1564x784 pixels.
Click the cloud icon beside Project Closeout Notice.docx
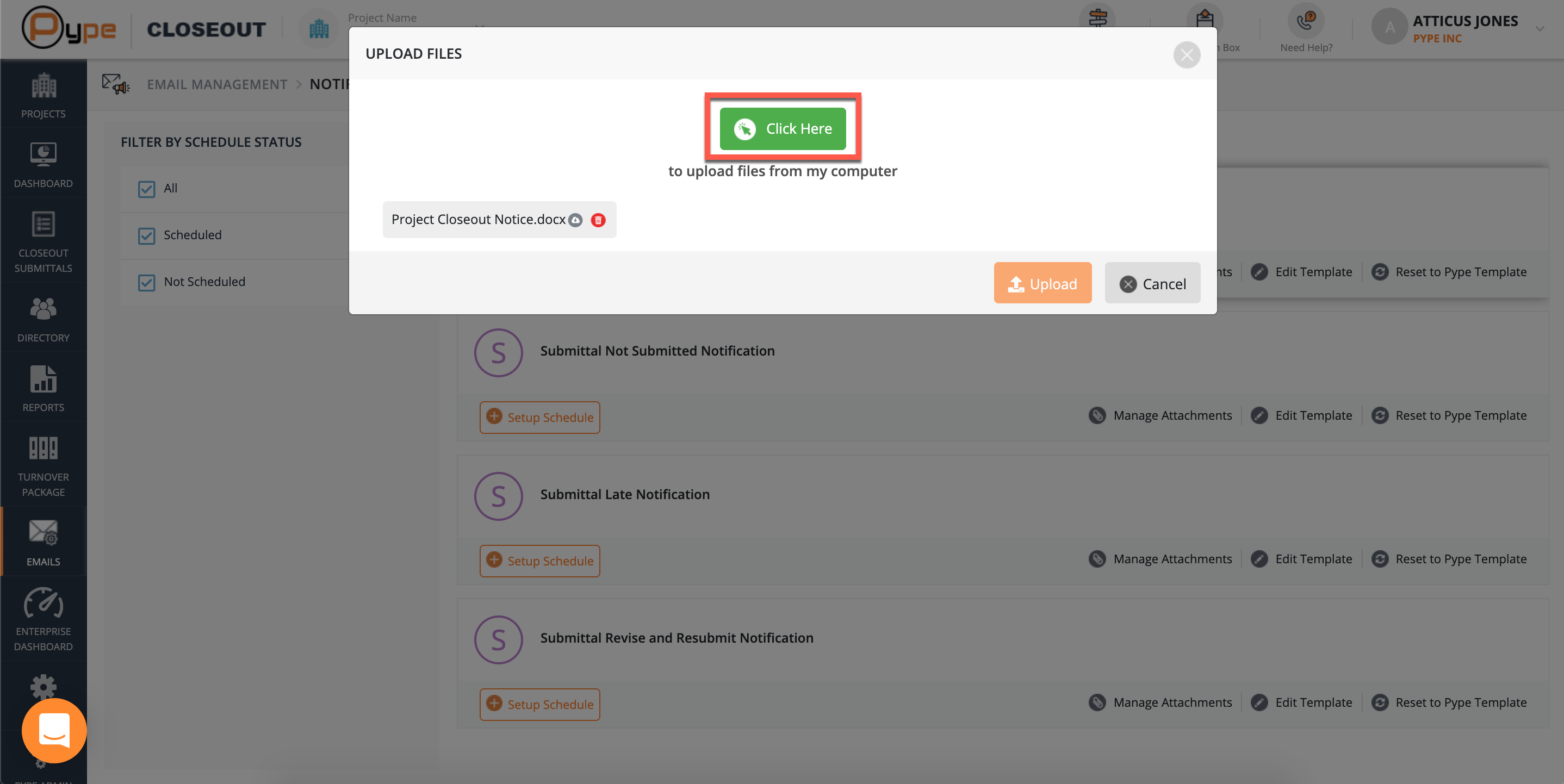[x=575, y=220]
